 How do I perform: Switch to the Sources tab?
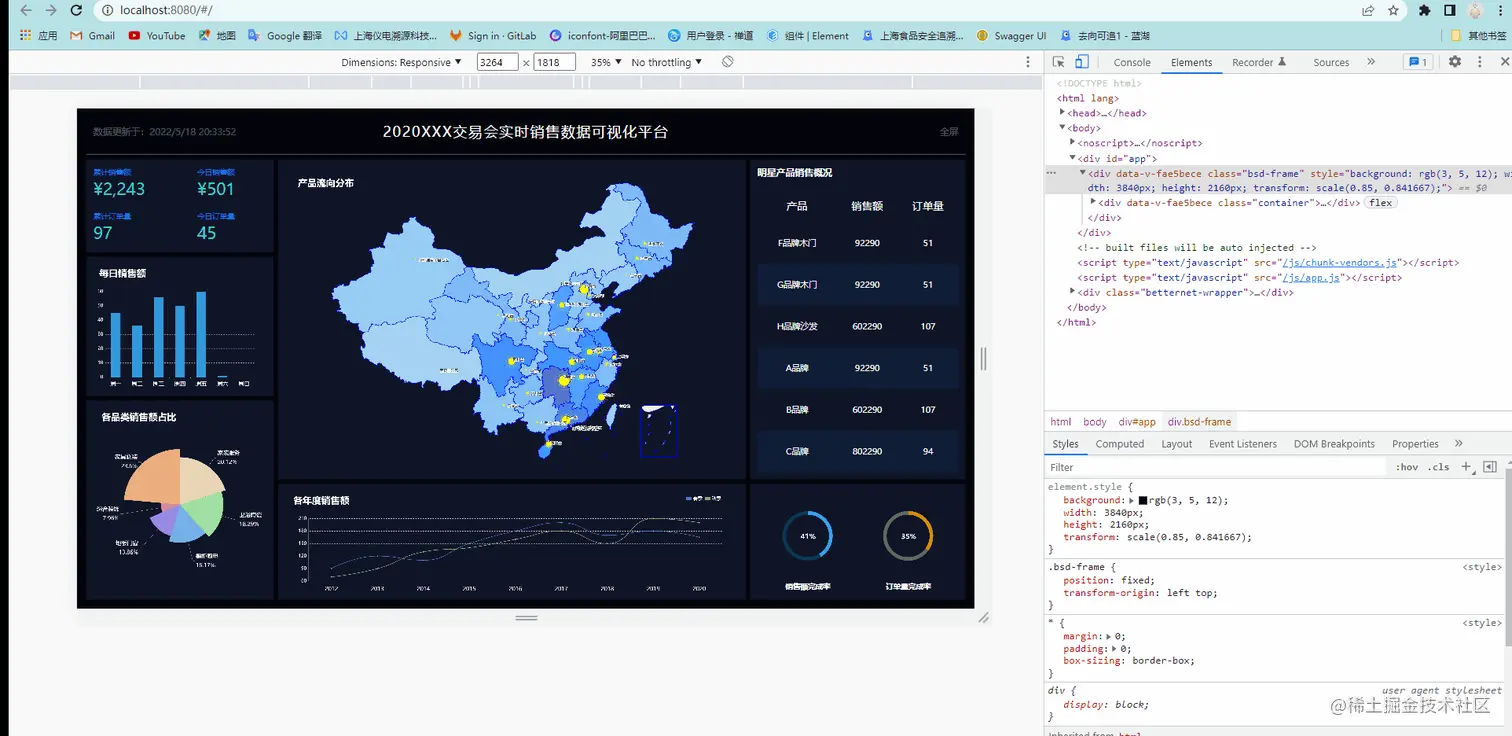tap(1331, 62)
